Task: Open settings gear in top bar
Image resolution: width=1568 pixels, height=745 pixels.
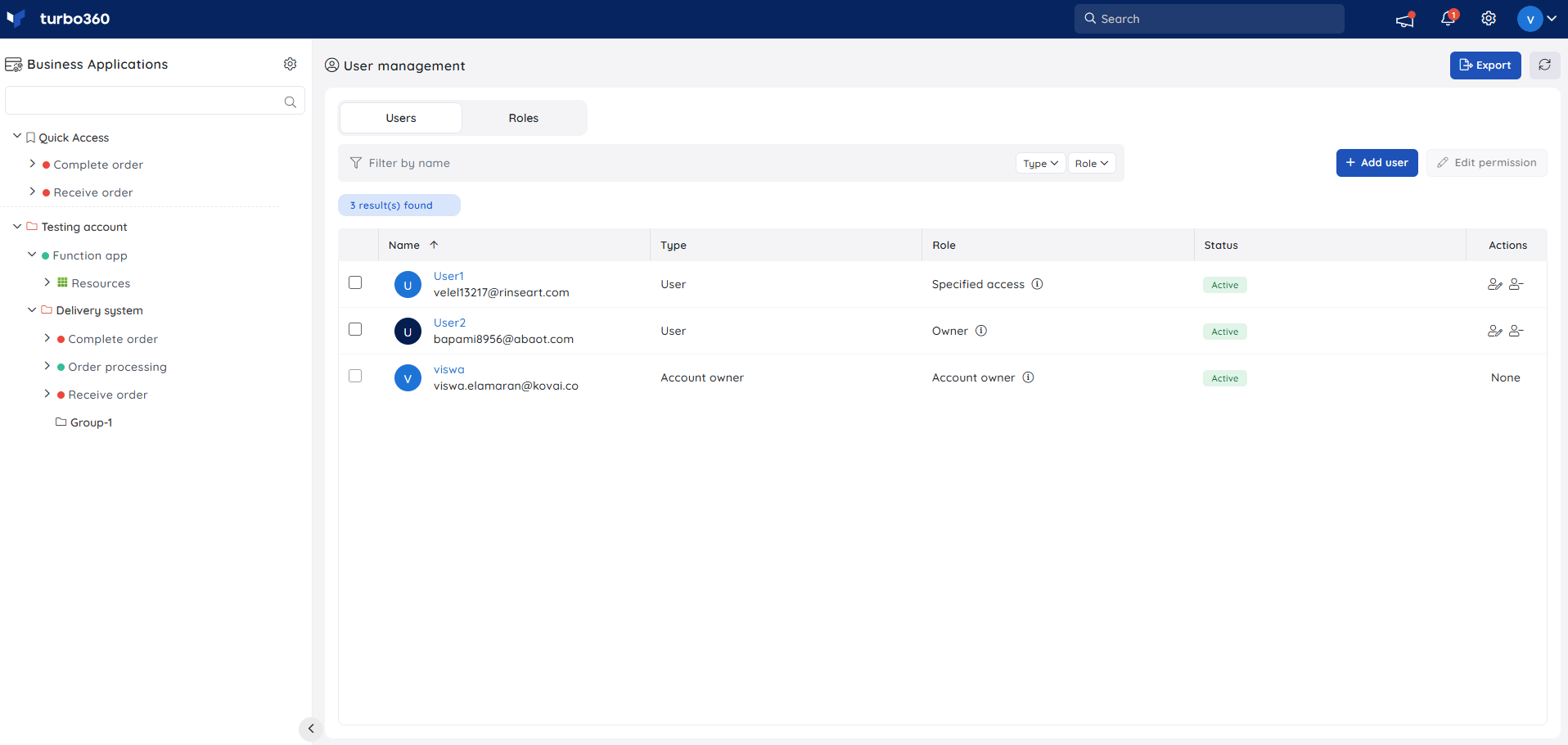Action: click(x=1489, y=19)
